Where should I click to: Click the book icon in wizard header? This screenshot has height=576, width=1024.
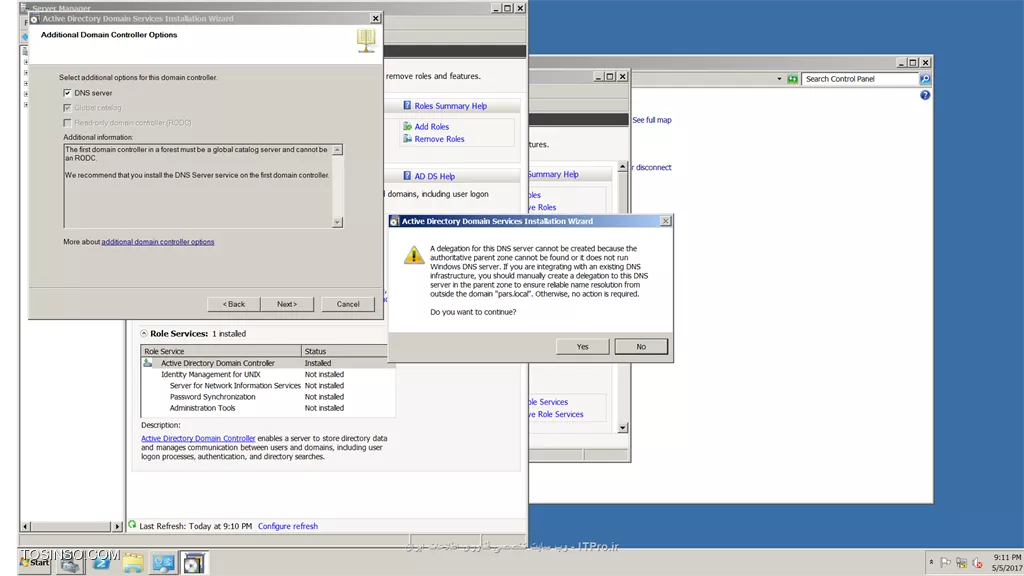366,40
